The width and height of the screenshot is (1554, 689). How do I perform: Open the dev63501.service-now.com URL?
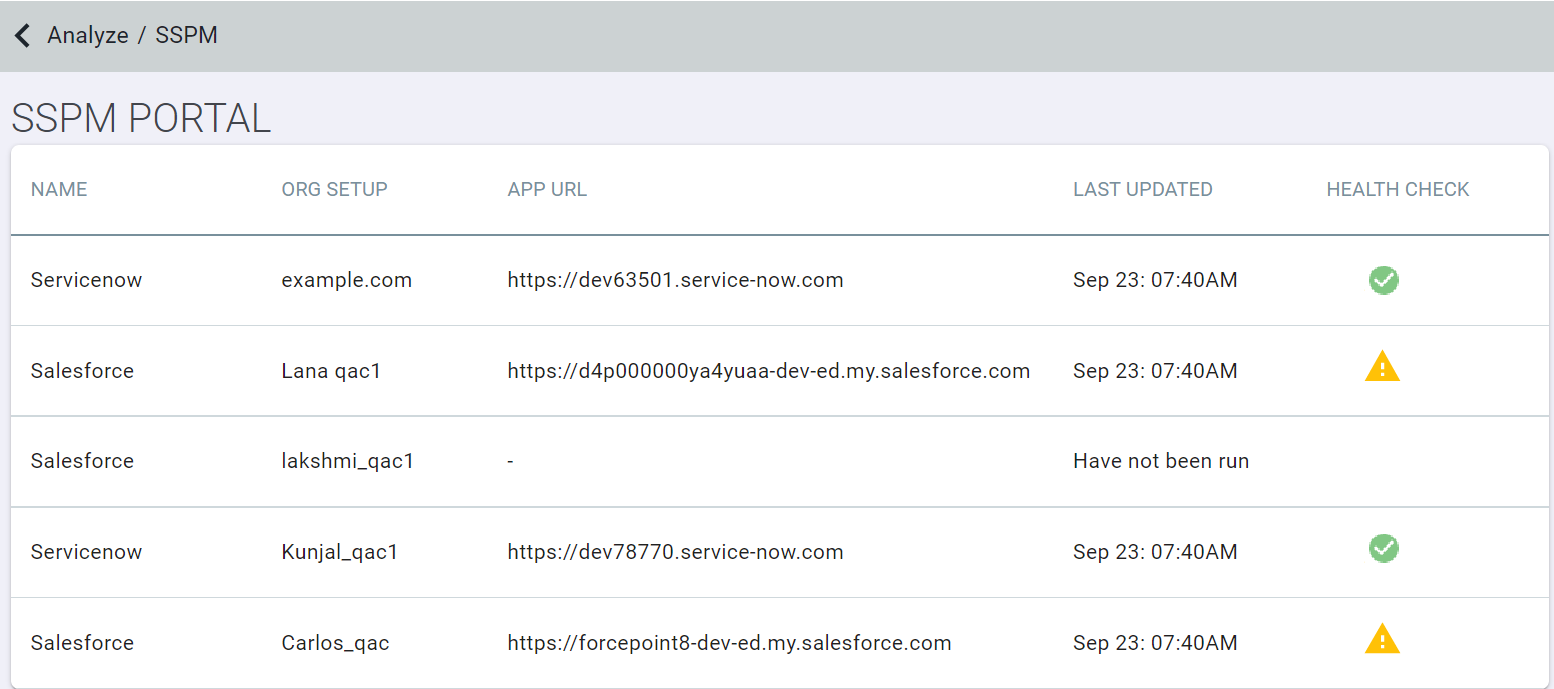click(x=675, y=280)
